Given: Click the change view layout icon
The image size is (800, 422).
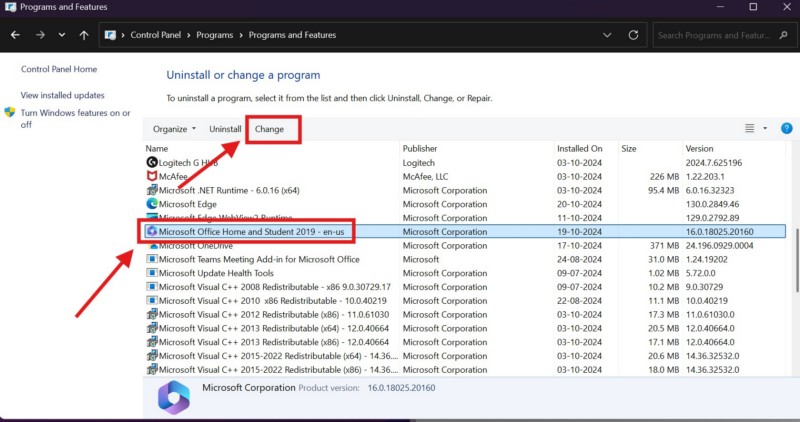Looking at the screenshot, I should click(x=750, y=129).
